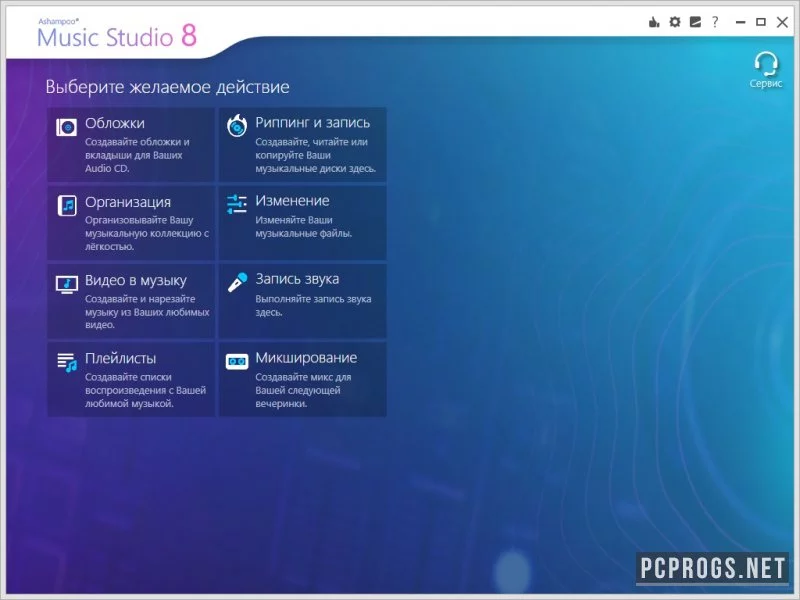
Task: Click the Риппинг и запись flaming disc icon
Action: click(237, 126)
